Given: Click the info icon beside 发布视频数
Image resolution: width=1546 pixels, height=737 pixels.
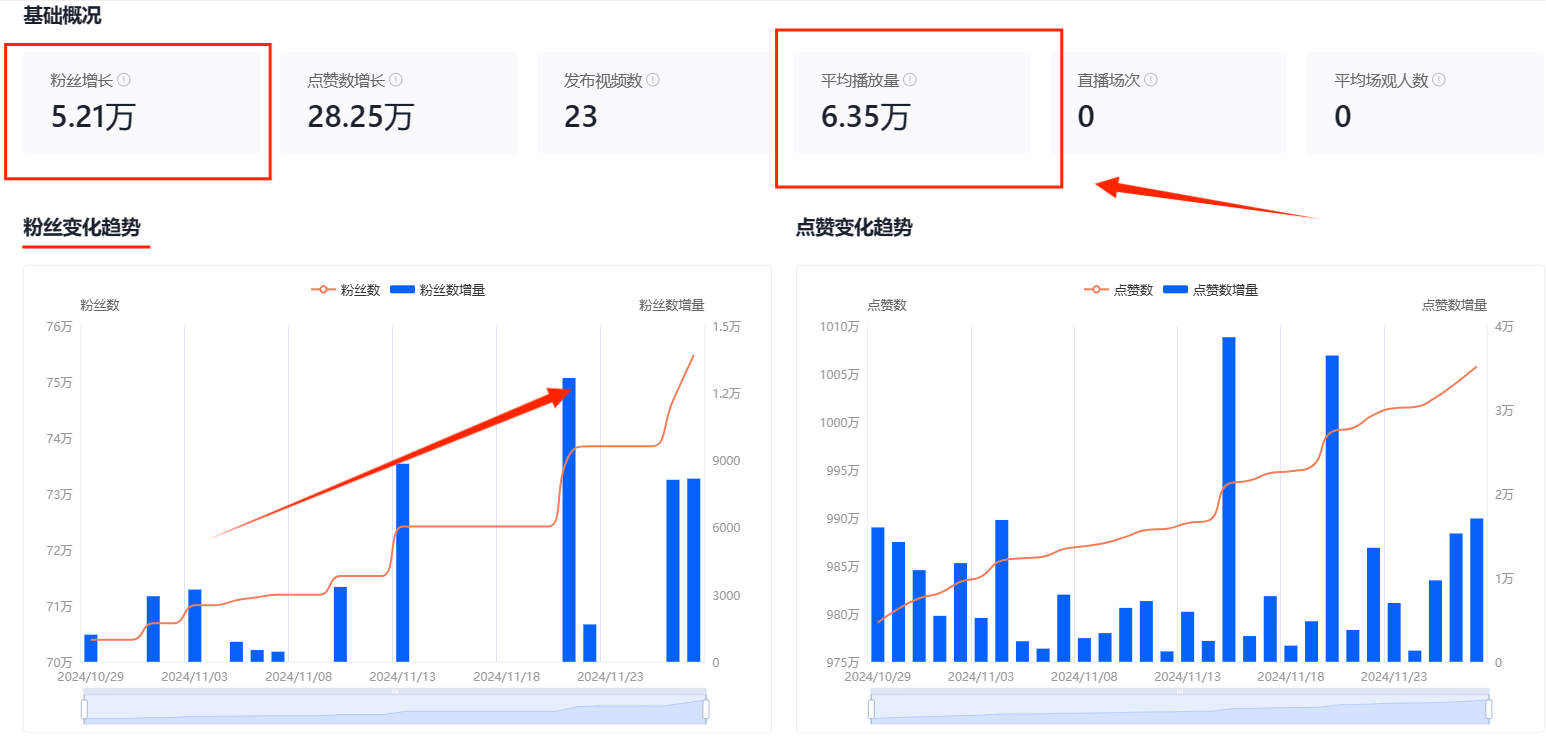Looking at the screenshot, I should click(652, 80).
